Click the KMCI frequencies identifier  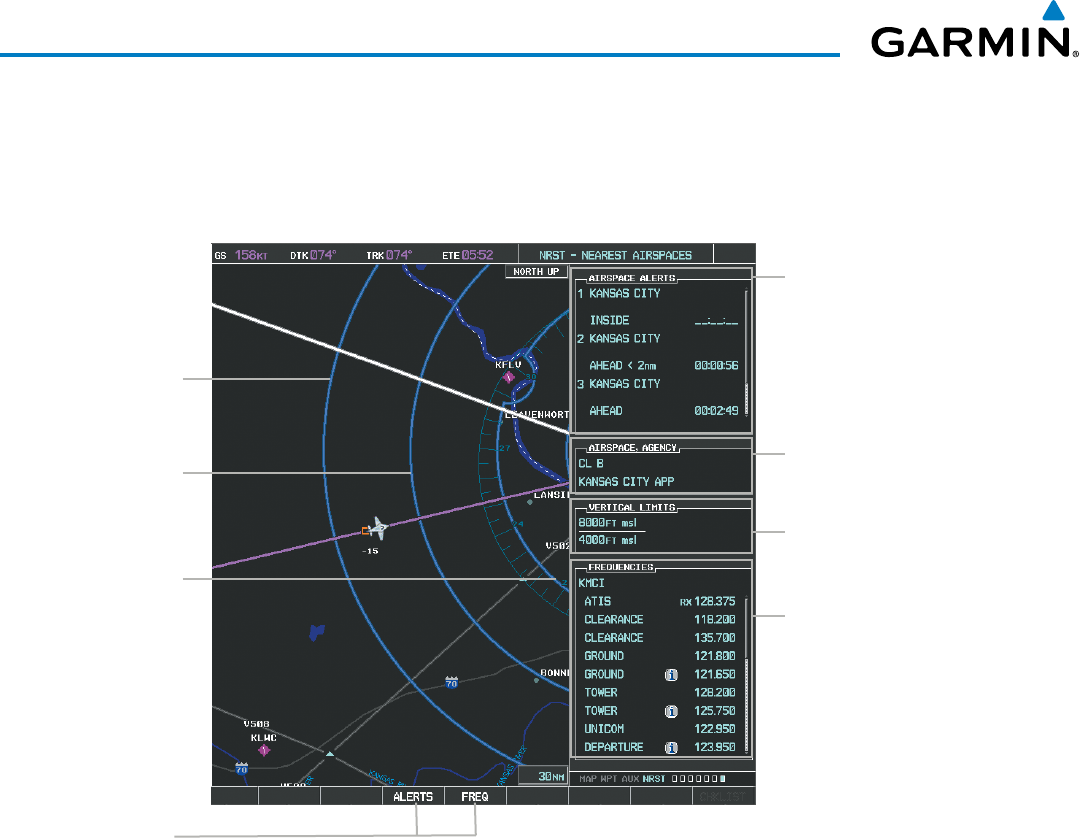tap(592, 583)
